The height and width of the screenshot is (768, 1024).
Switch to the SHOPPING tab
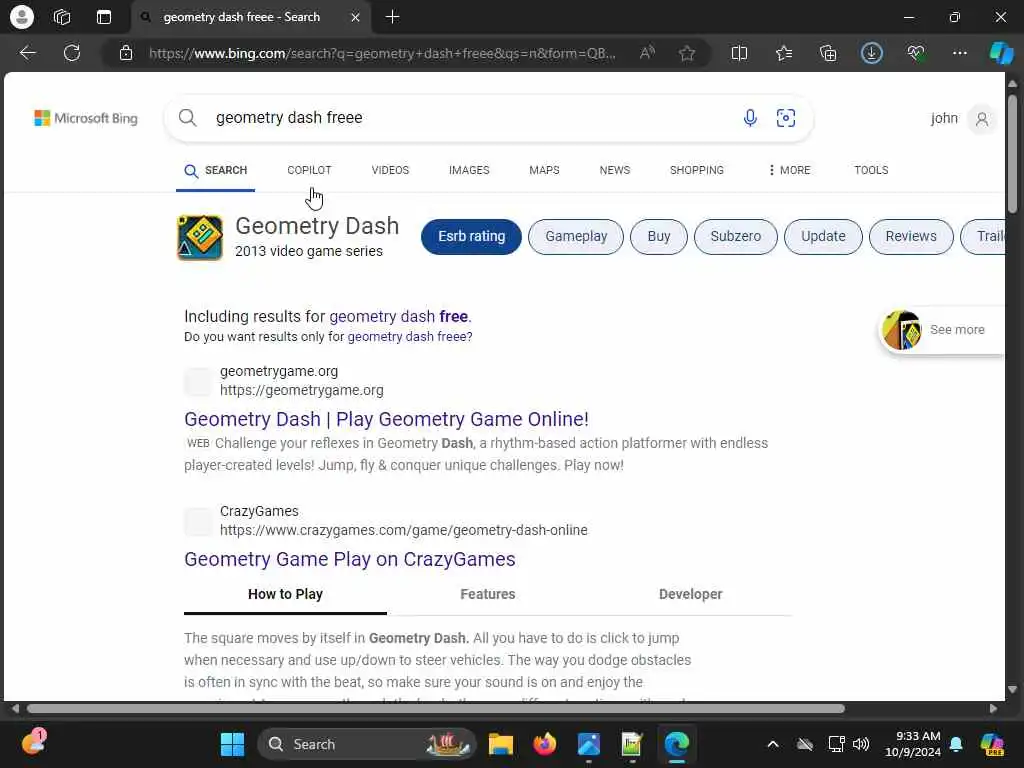pyautogui.click(x=697, y=170)
